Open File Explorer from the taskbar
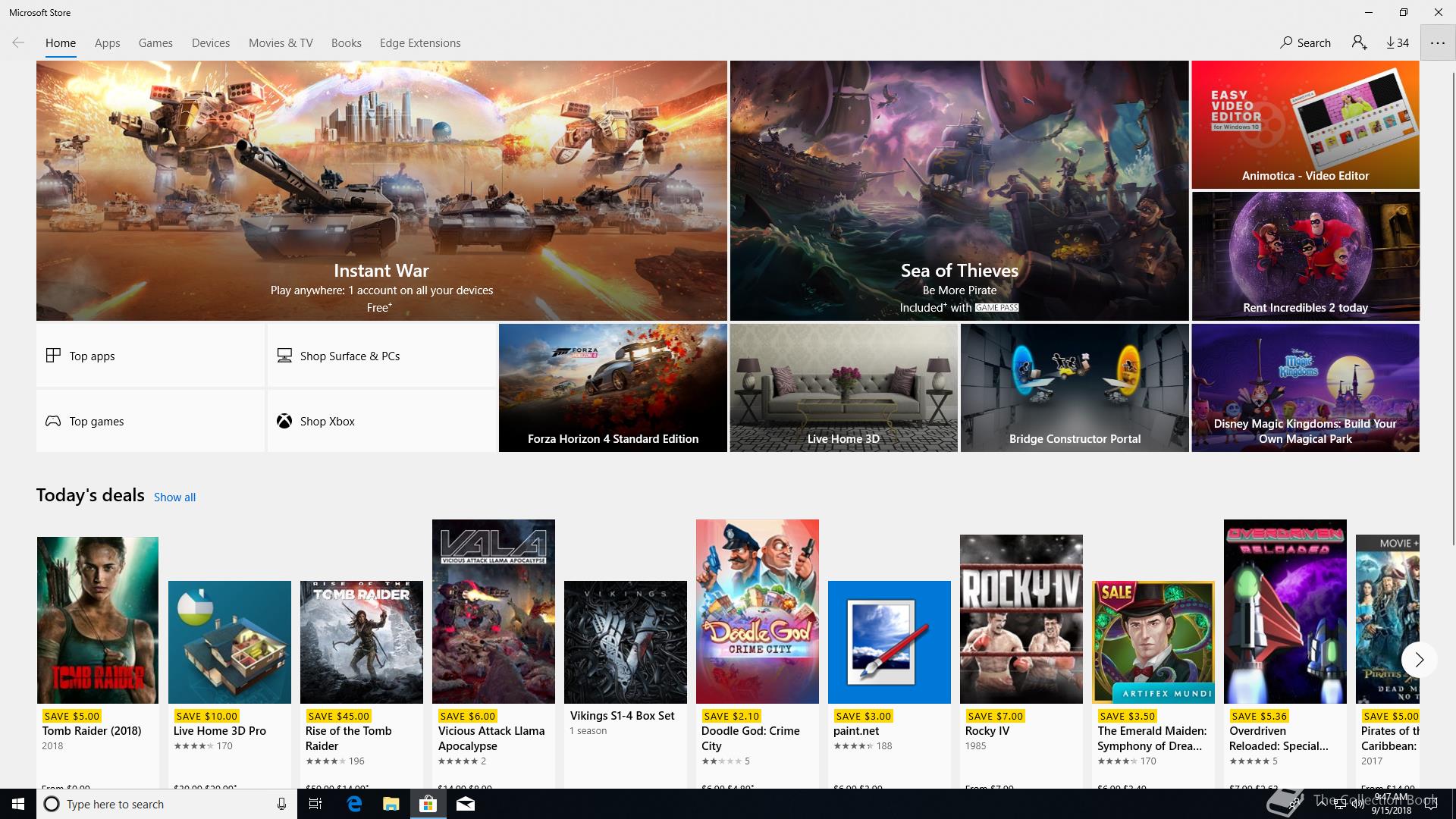The width and height of the screenshot is (1456, 819). tap(391, 804)
